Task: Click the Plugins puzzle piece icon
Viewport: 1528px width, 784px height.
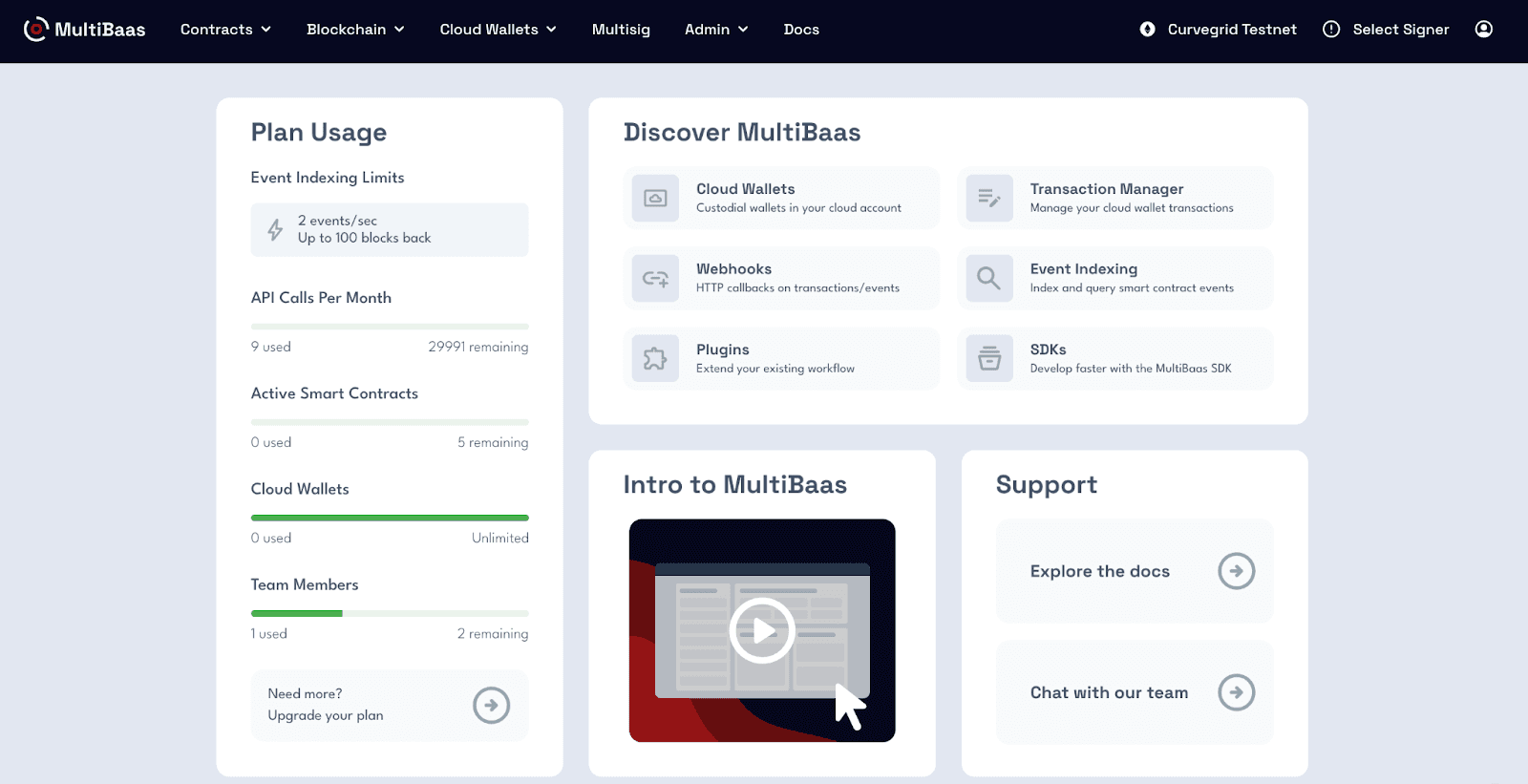Action: point(655,359)
